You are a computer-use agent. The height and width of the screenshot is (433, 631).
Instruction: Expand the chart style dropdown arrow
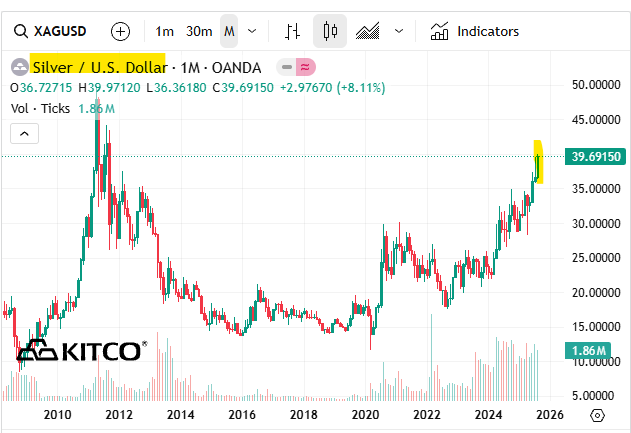pos(398,31)
